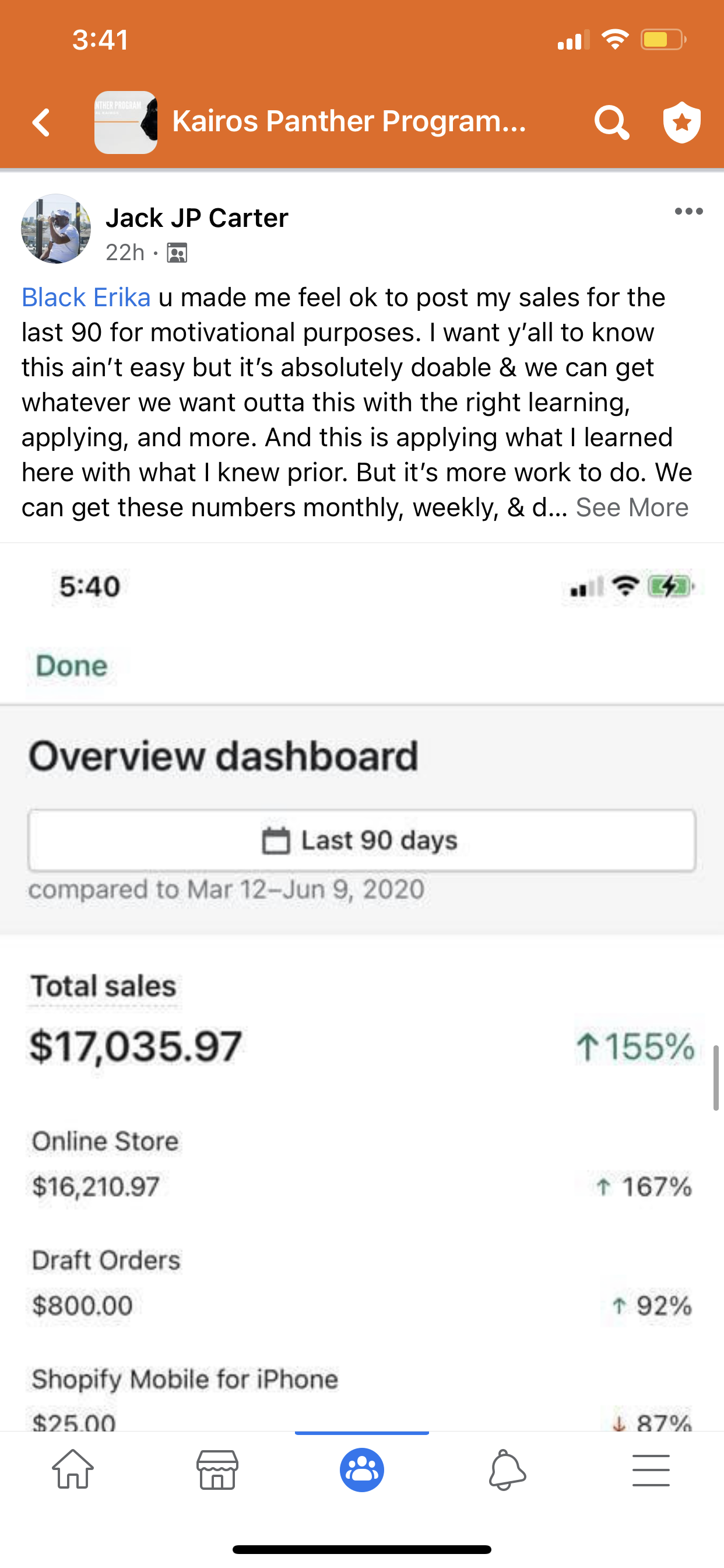Open the Notifications bell tab

click(507, 1469)
